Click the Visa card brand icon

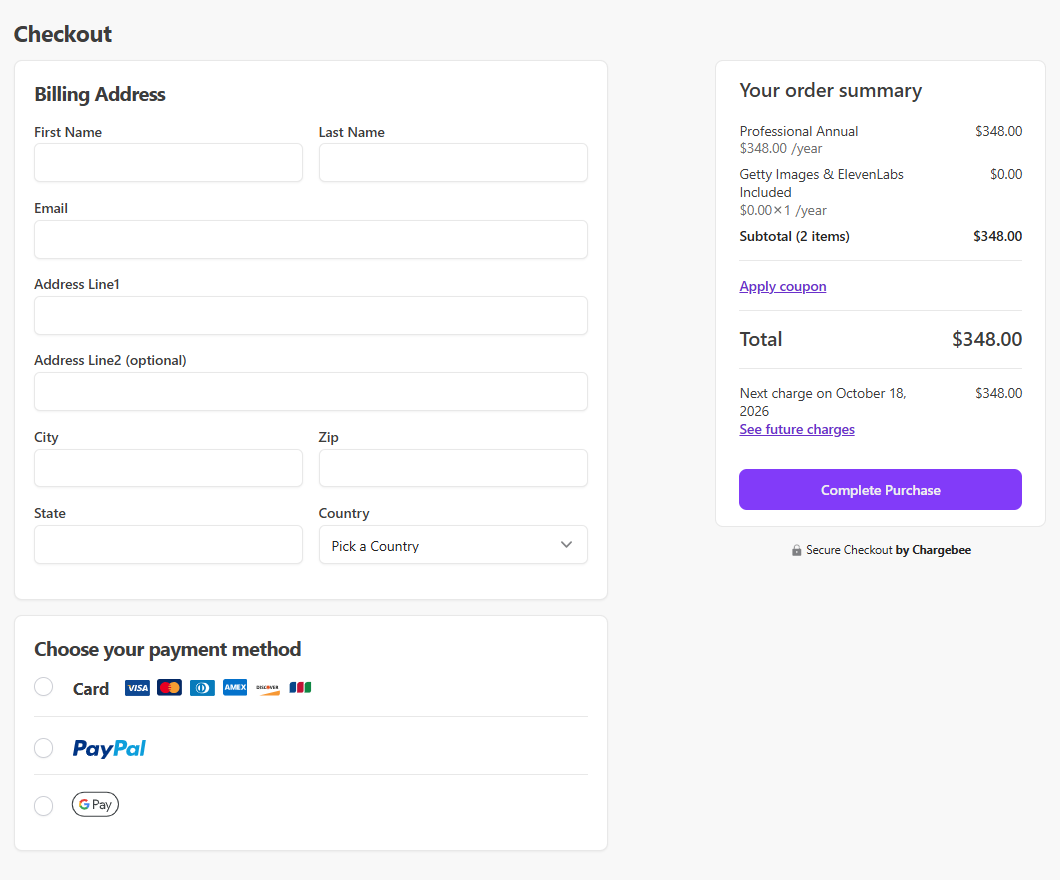click(x=137, y=687)
